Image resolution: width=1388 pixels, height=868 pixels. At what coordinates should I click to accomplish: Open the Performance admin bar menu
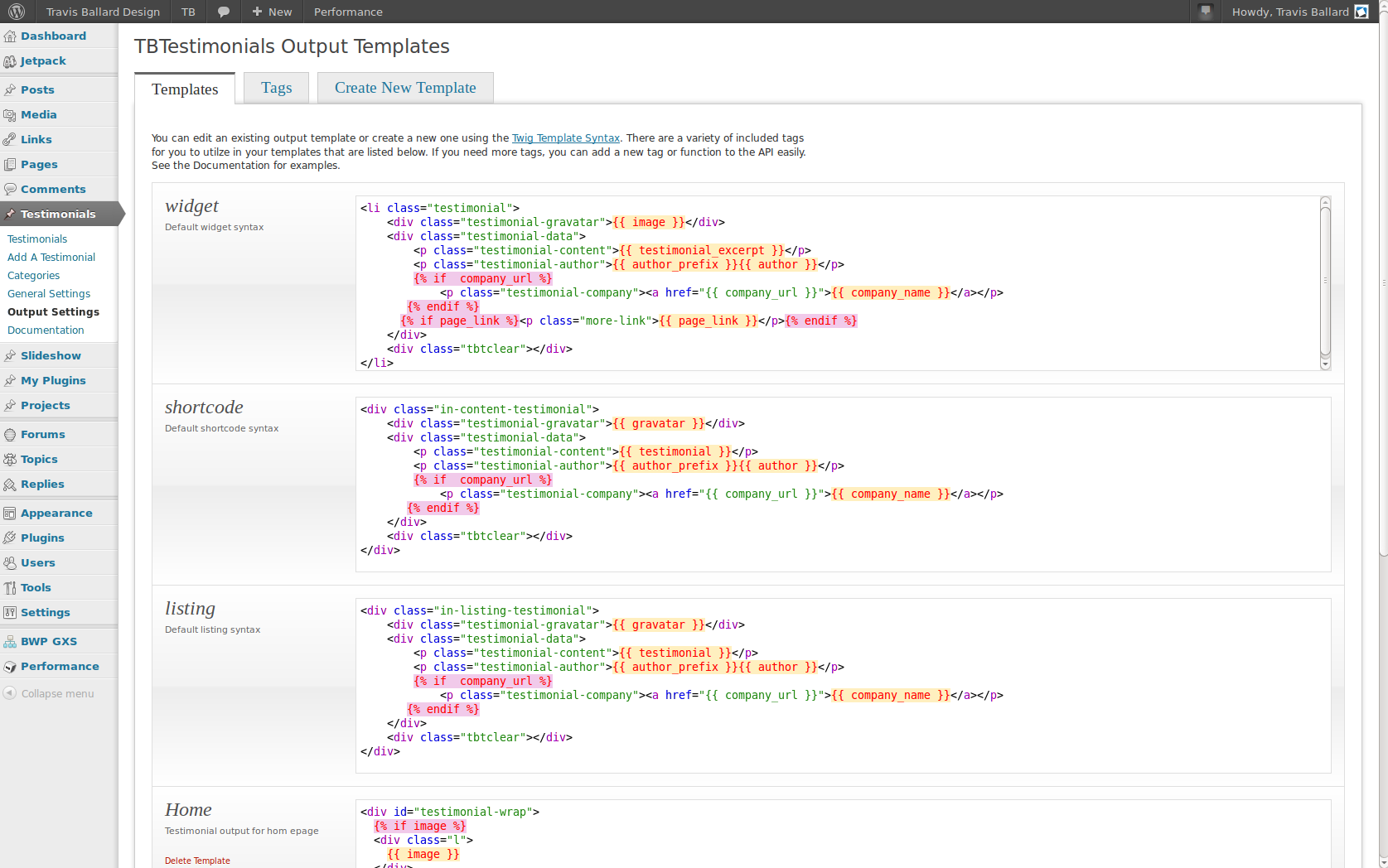348,12
